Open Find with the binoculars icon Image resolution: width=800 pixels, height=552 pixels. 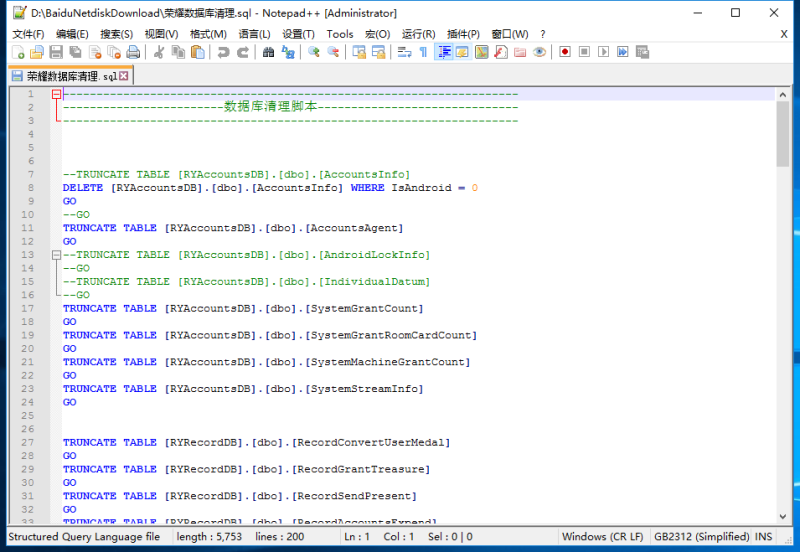pyautogui.click(x=268, y=52)
